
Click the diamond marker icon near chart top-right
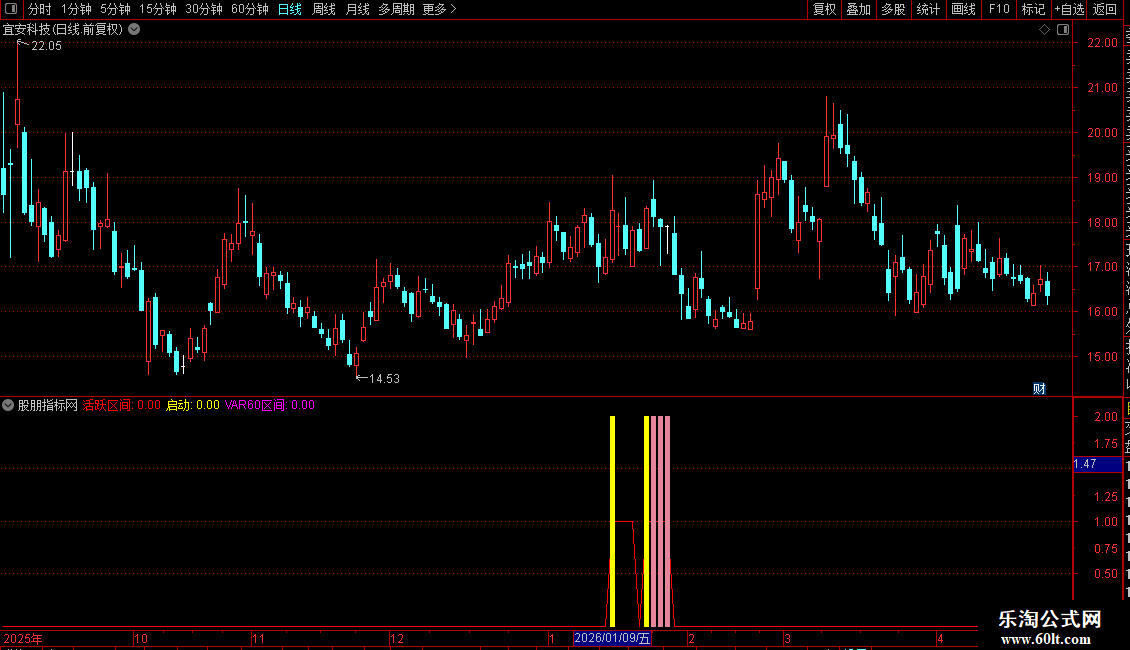pos(1044,30)
